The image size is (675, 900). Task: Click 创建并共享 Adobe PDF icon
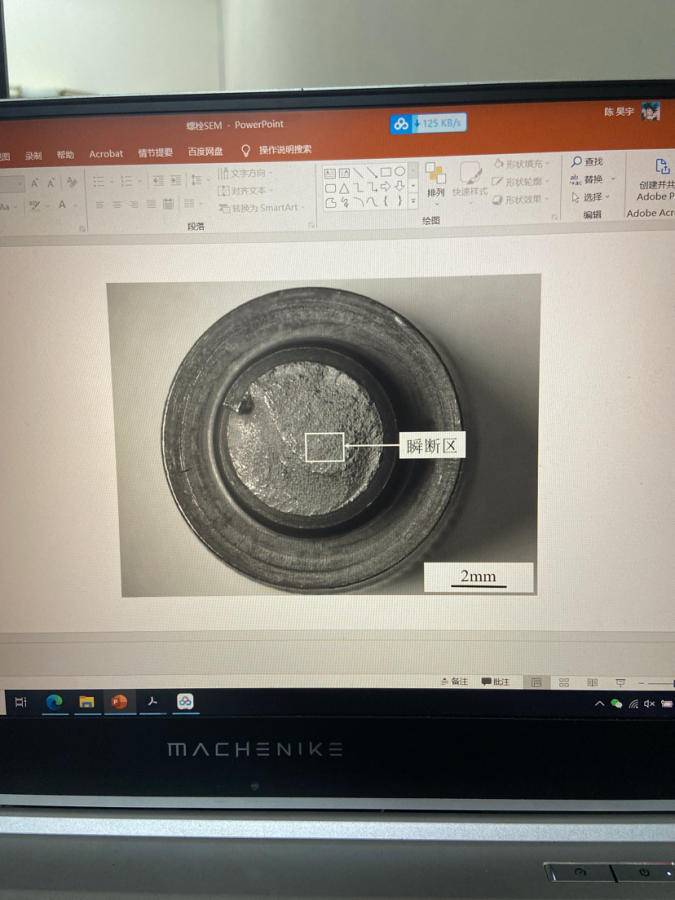tap(660, 177)
